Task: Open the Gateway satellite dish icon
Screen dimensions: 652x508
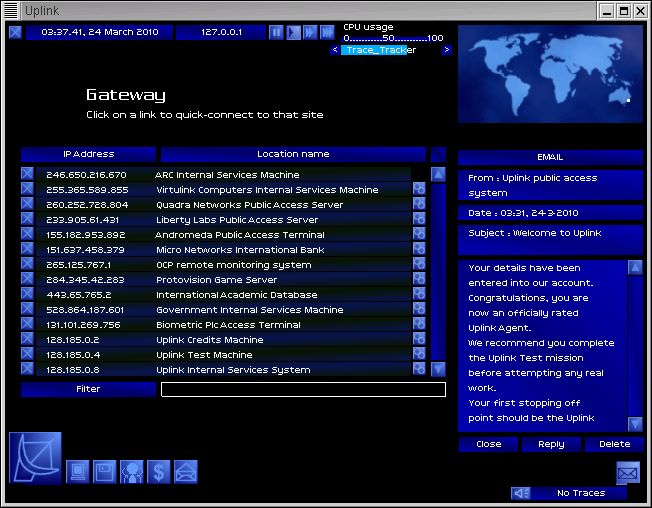Action: [x=35, y=458]
